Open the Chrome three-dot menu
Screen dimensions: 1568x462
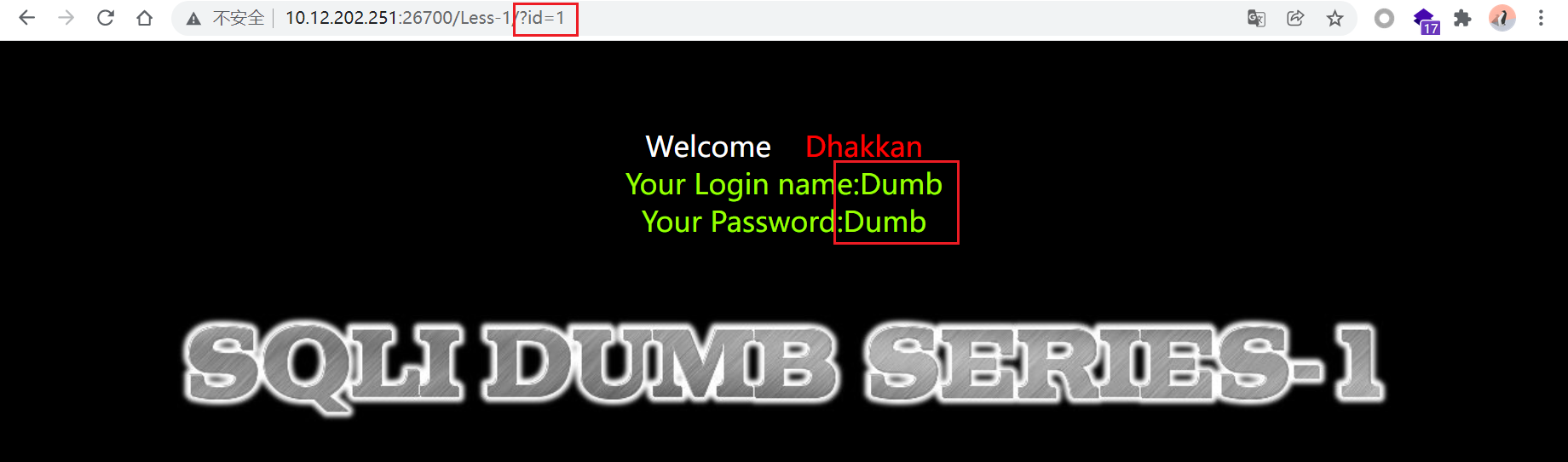point(1541,18)
